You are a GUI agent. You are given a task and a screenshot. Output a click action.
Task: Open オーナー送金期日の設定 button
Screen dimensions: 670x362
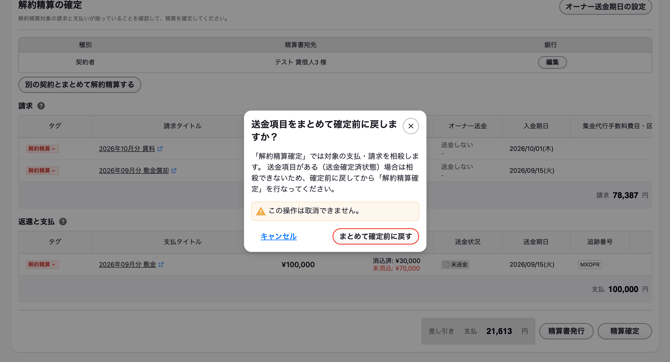pos(605,7)
